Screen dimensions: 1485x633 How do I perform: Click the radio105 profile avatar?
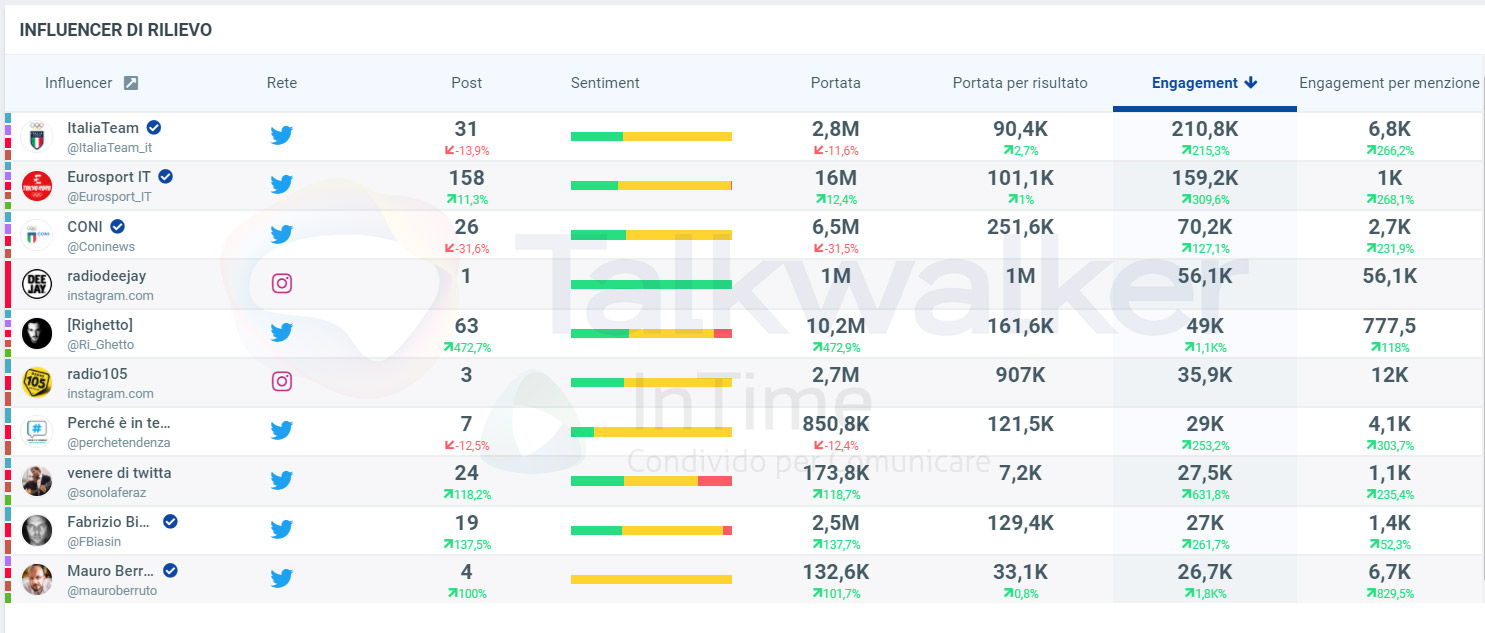point(37,382)
